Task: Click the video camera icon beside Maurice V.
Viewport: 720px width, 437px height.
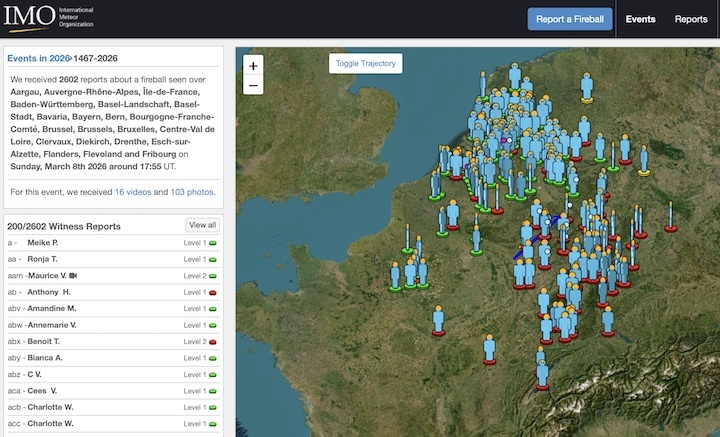Action: [74, 275]
